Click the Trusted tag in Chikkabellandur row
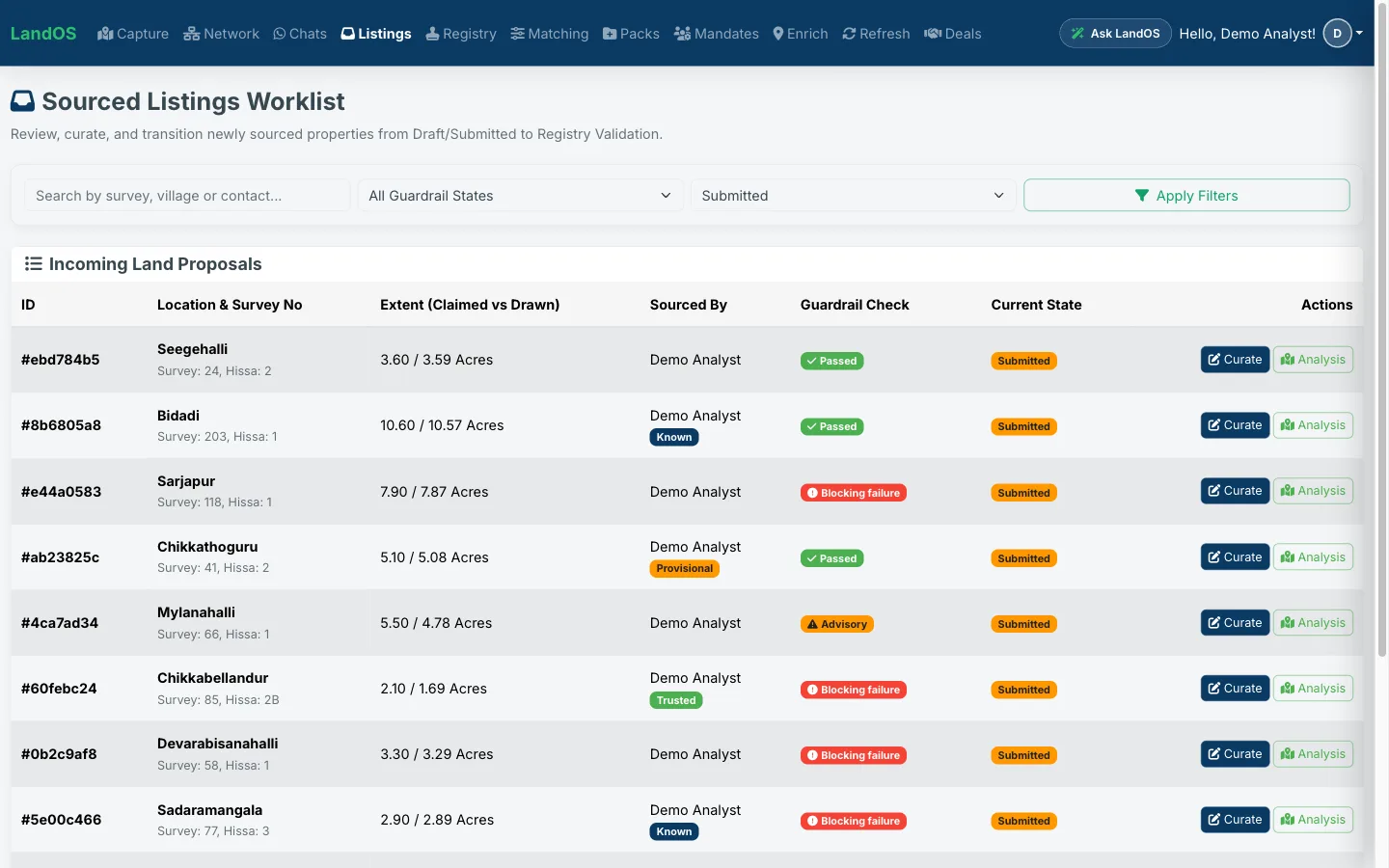1389x868 pixels. tap(676, 700)
